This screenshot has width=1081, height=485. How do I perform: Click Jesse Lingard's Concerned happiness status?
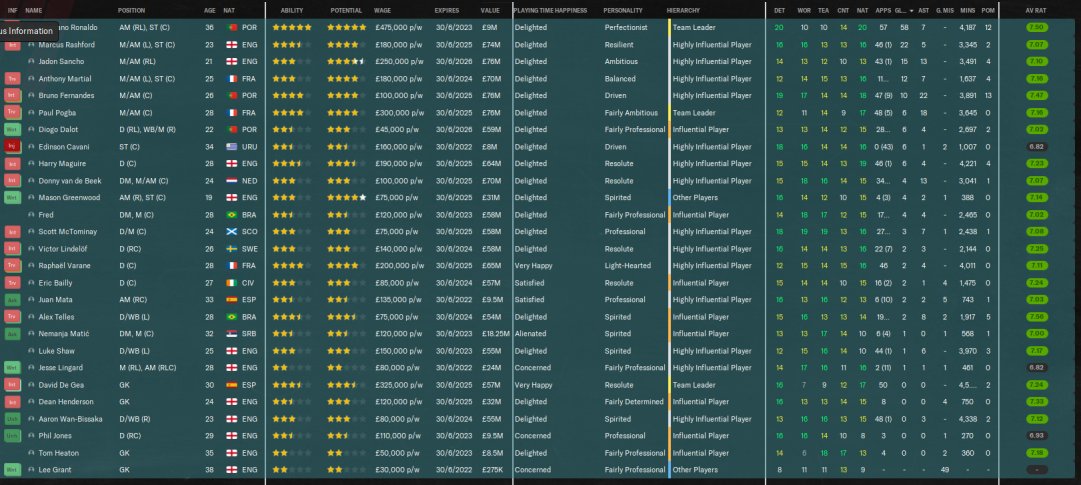[532, 368]
